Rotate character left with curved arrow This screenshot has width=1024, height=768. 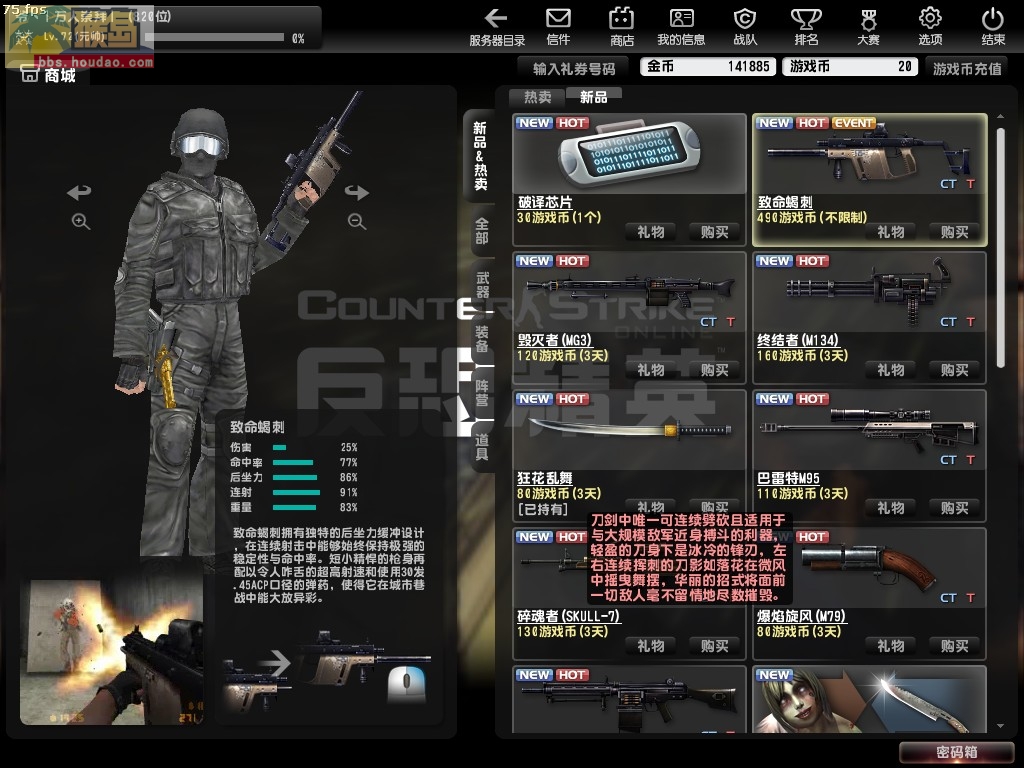click(79, 192)
